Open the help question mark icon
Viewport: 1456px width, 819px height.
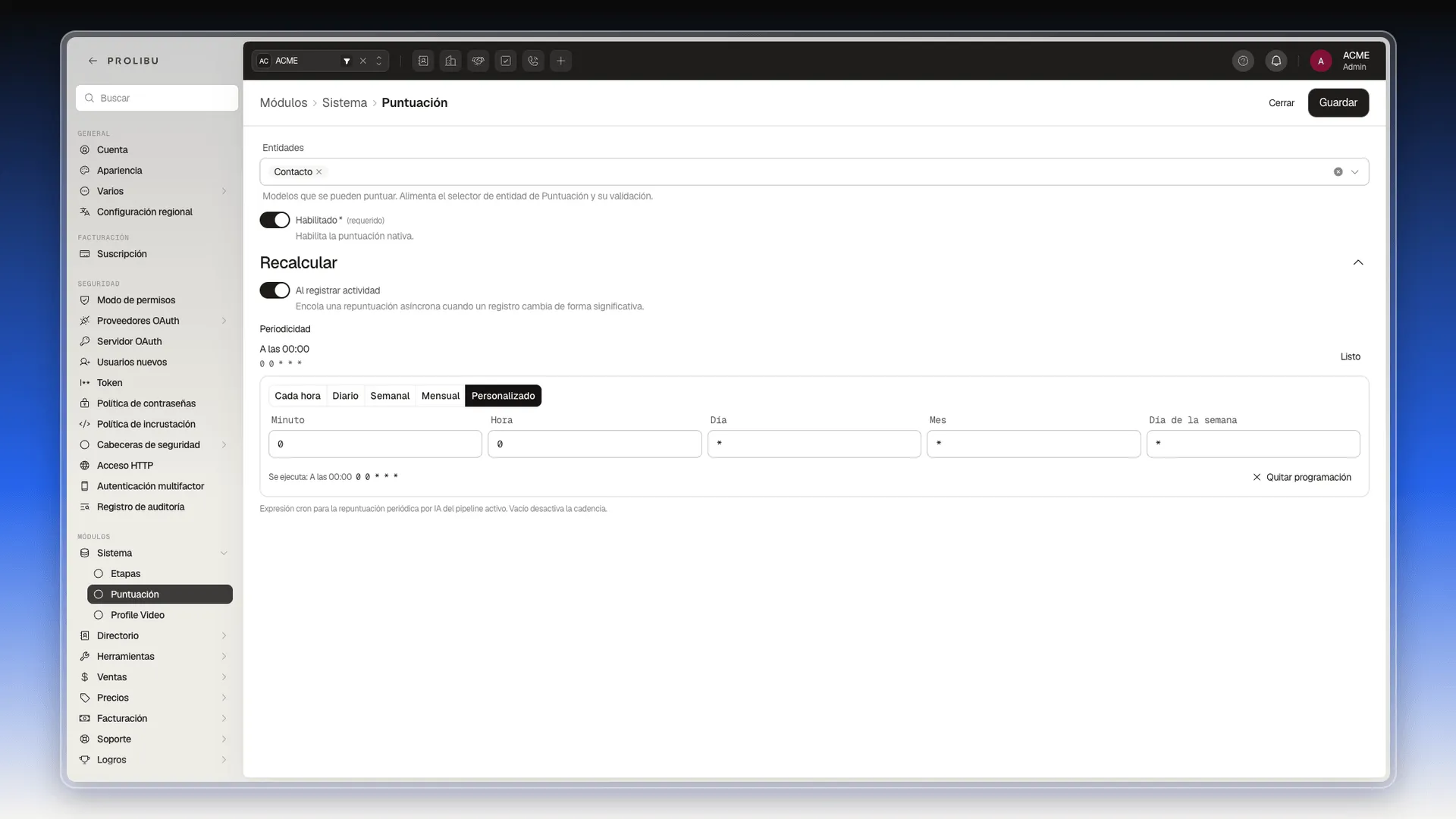point(1243,61)
